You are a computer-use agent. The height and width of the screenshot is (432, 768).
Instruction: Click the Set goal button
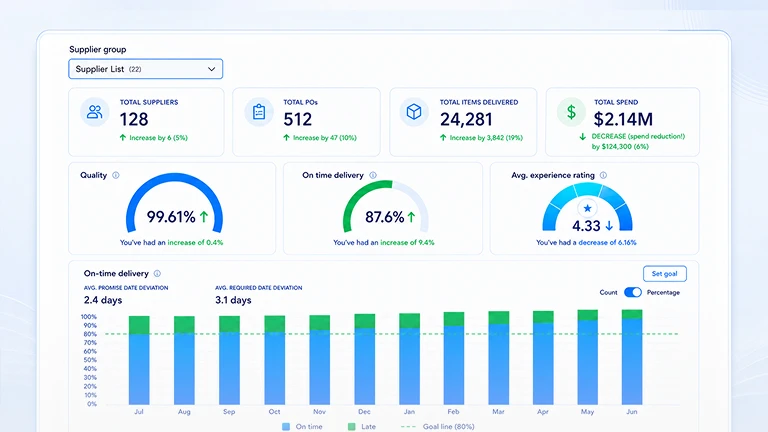pos(665,274)
